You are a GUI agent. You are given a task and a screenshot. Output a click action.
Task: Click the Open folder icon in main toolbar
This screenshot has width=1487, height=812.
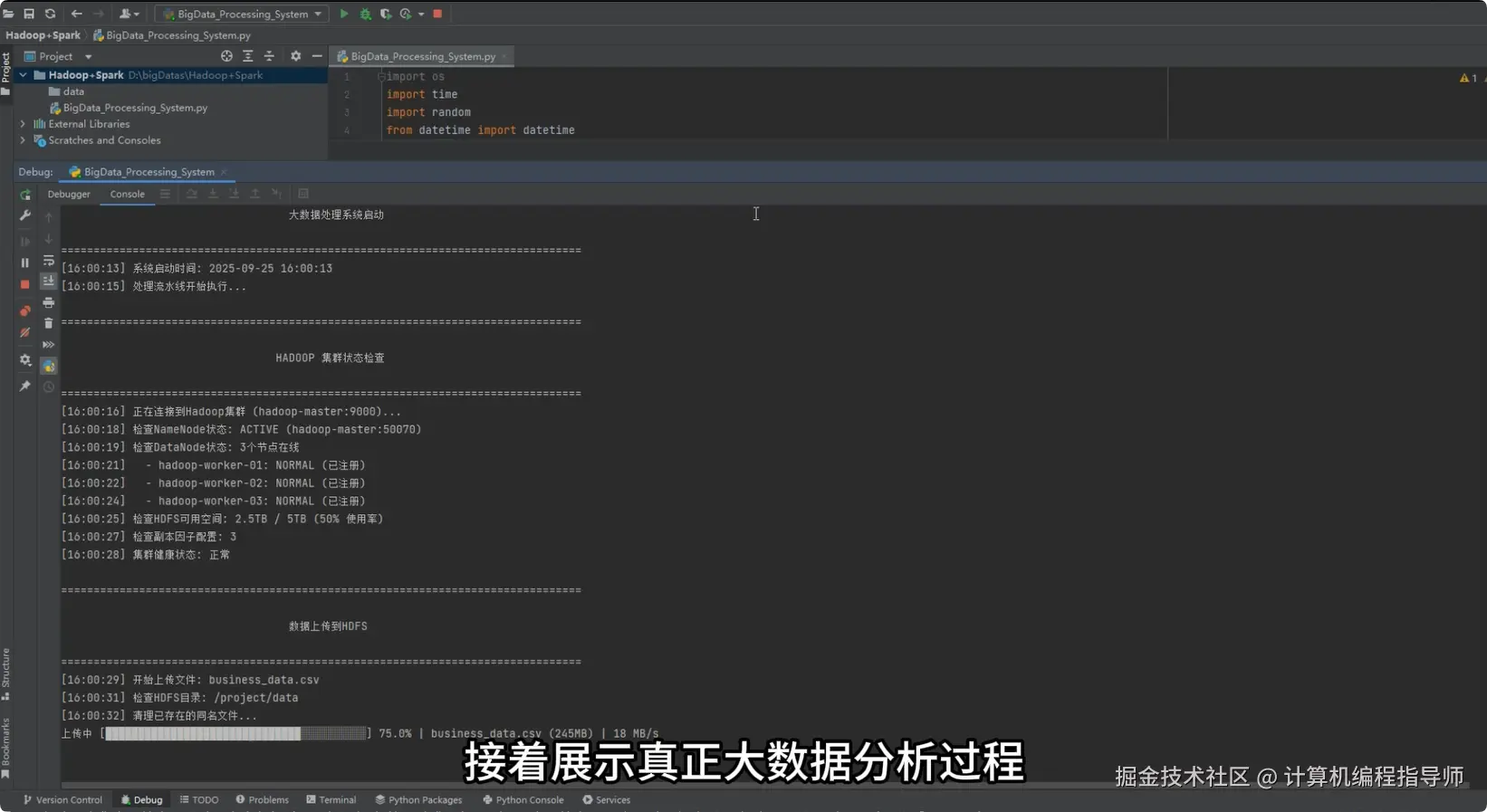[x=8, y=14]
